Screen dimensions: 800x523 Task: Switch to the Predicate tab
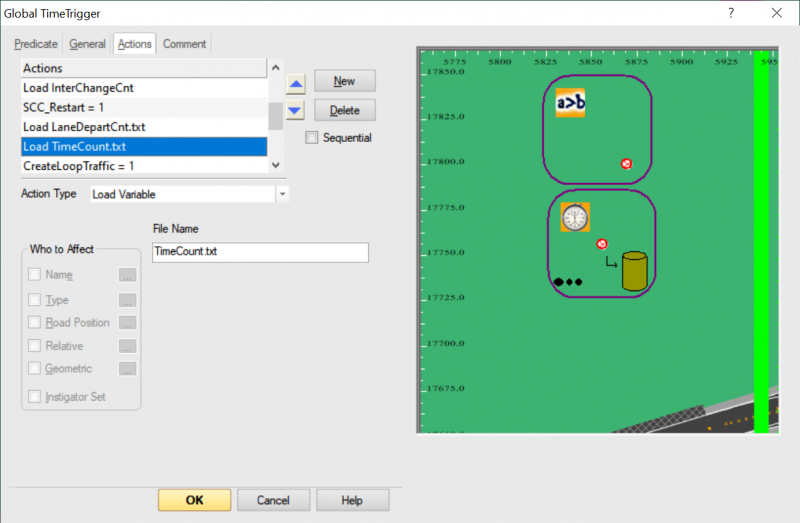pyautogui.click(x=36, y=44)
